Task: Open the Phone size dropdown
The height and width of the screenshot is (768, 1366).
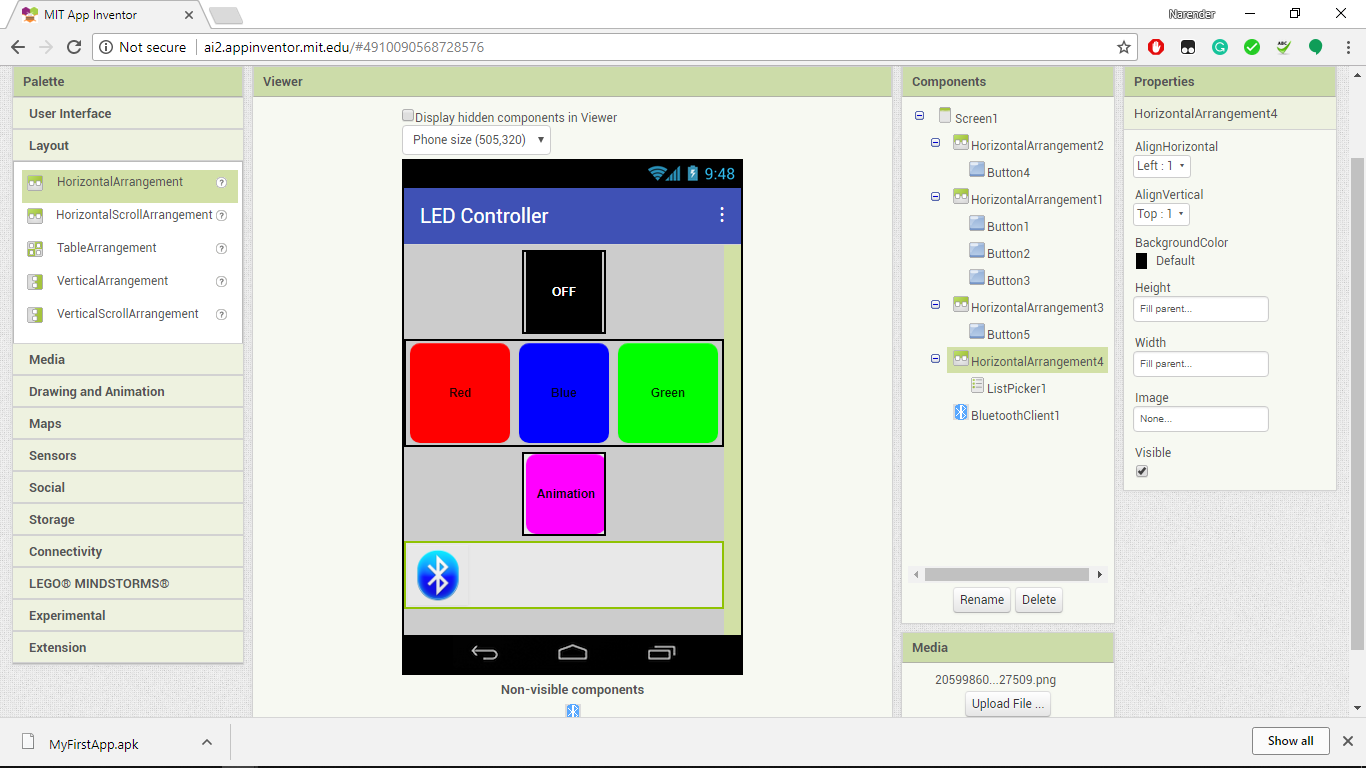Action: (476, 140)
